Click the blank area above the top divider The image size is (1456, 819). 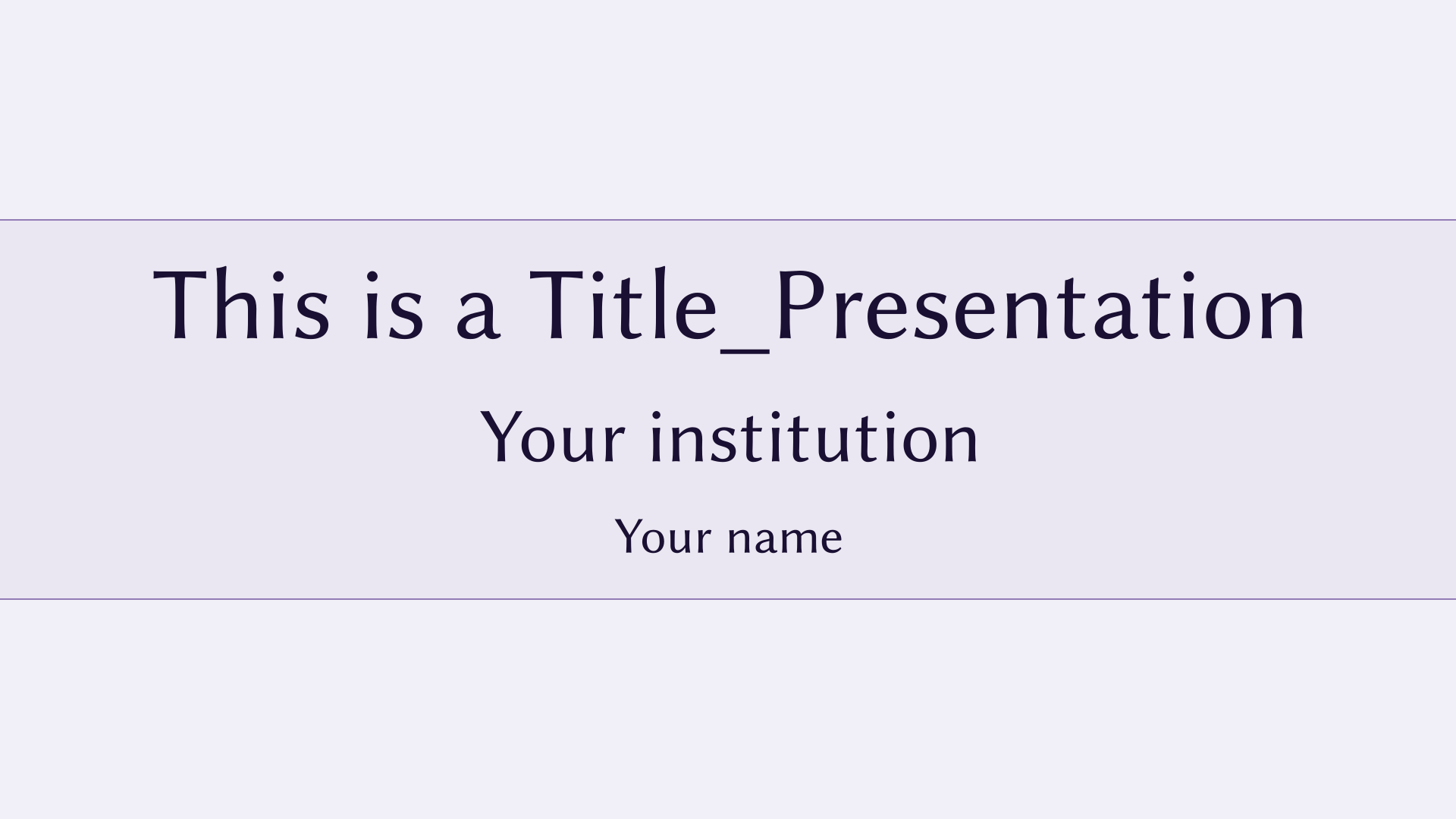(728, 106)
